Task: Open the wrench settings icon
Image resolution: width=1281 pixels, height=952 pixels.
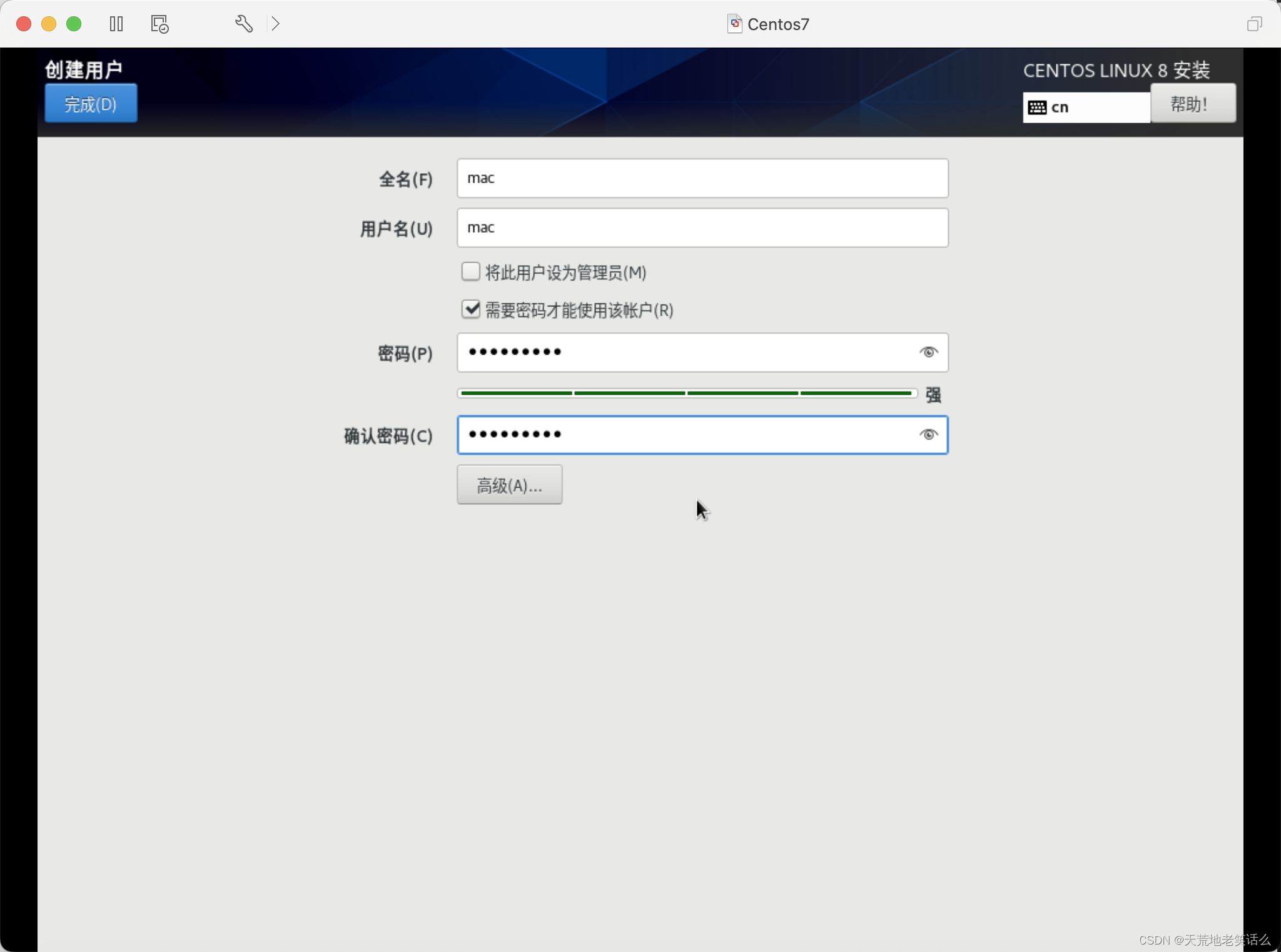Action: pyautogui.click(x=243, y=24)
